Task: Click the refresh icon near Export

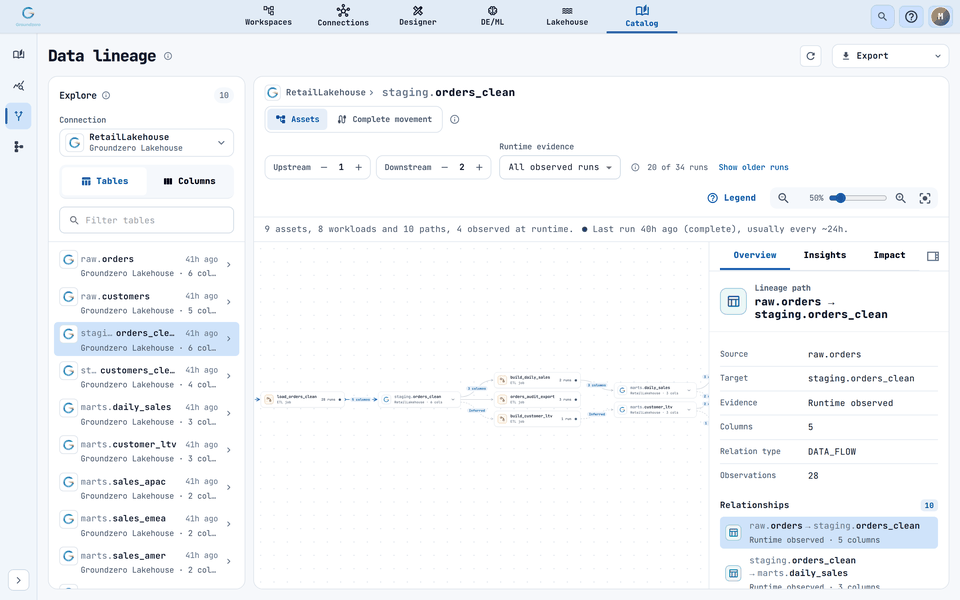Action: tap(810, 56)
